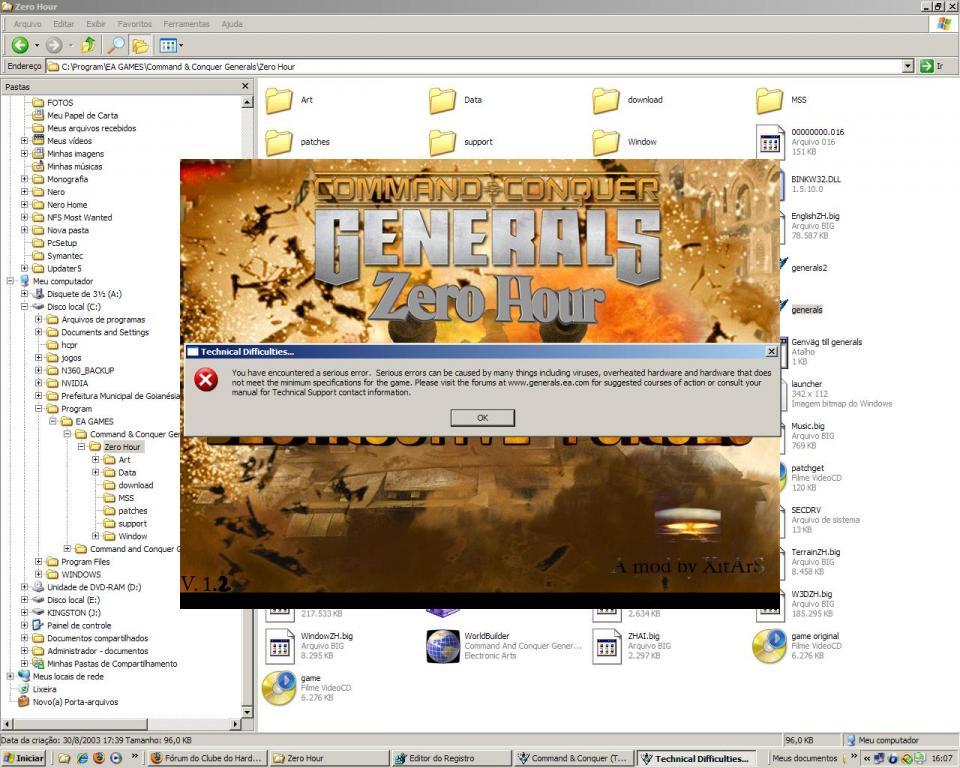Screen dimensions: 960x768
Task: Open the Ferramentas menu
Action: click(x=186, y=24)
